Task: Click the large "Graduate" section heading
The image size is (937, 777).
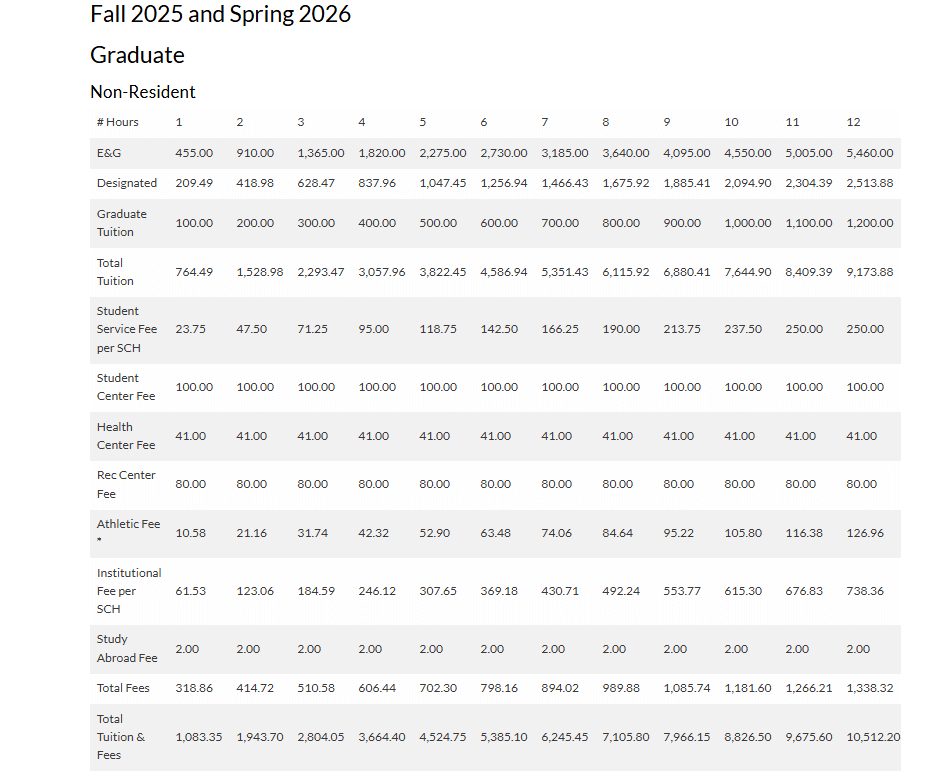Action: click(x=137, y=55)
